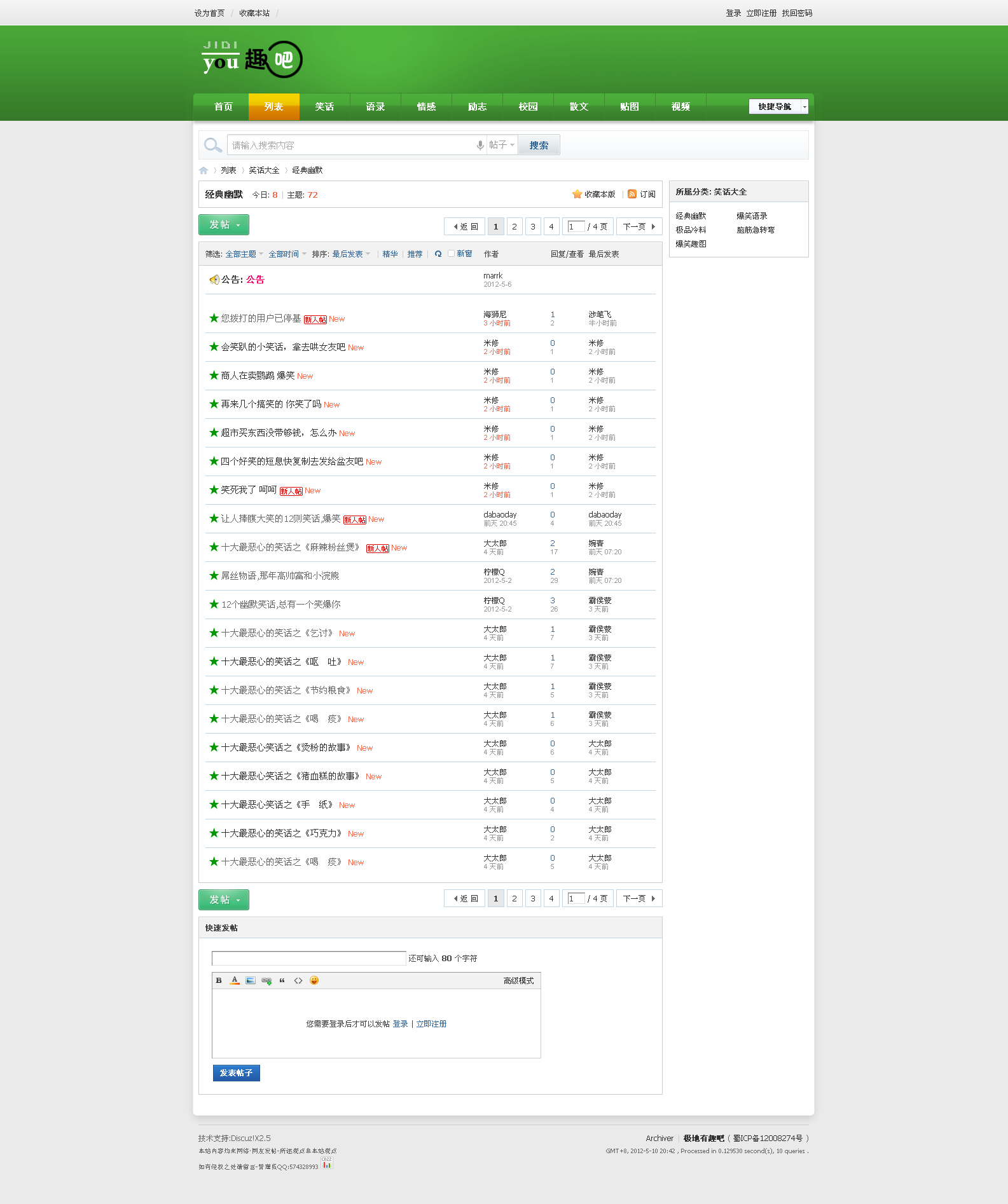Expand the 全部主题 filter dropdown
Image resolution: width=1008 pixels, height=1204 pixels.
coord(244,254)
